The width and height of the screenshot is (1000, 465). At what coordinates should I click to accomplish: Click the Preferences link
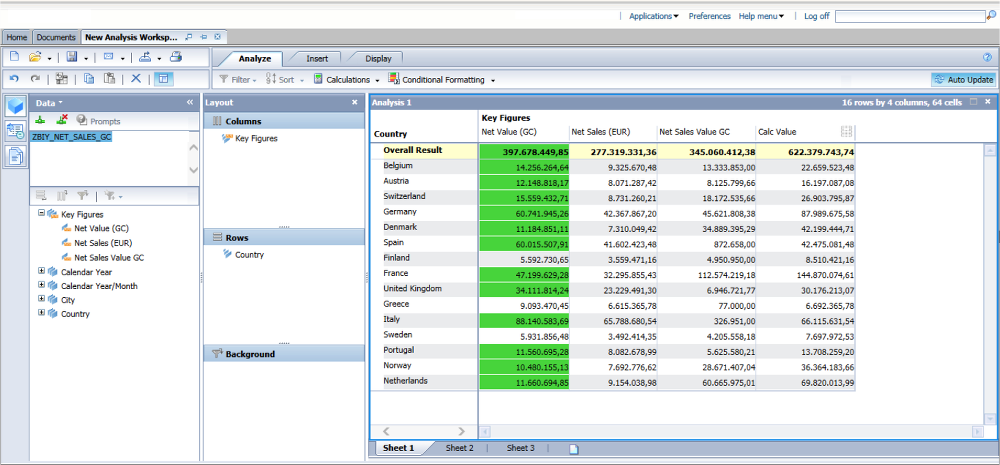point(709,16)
